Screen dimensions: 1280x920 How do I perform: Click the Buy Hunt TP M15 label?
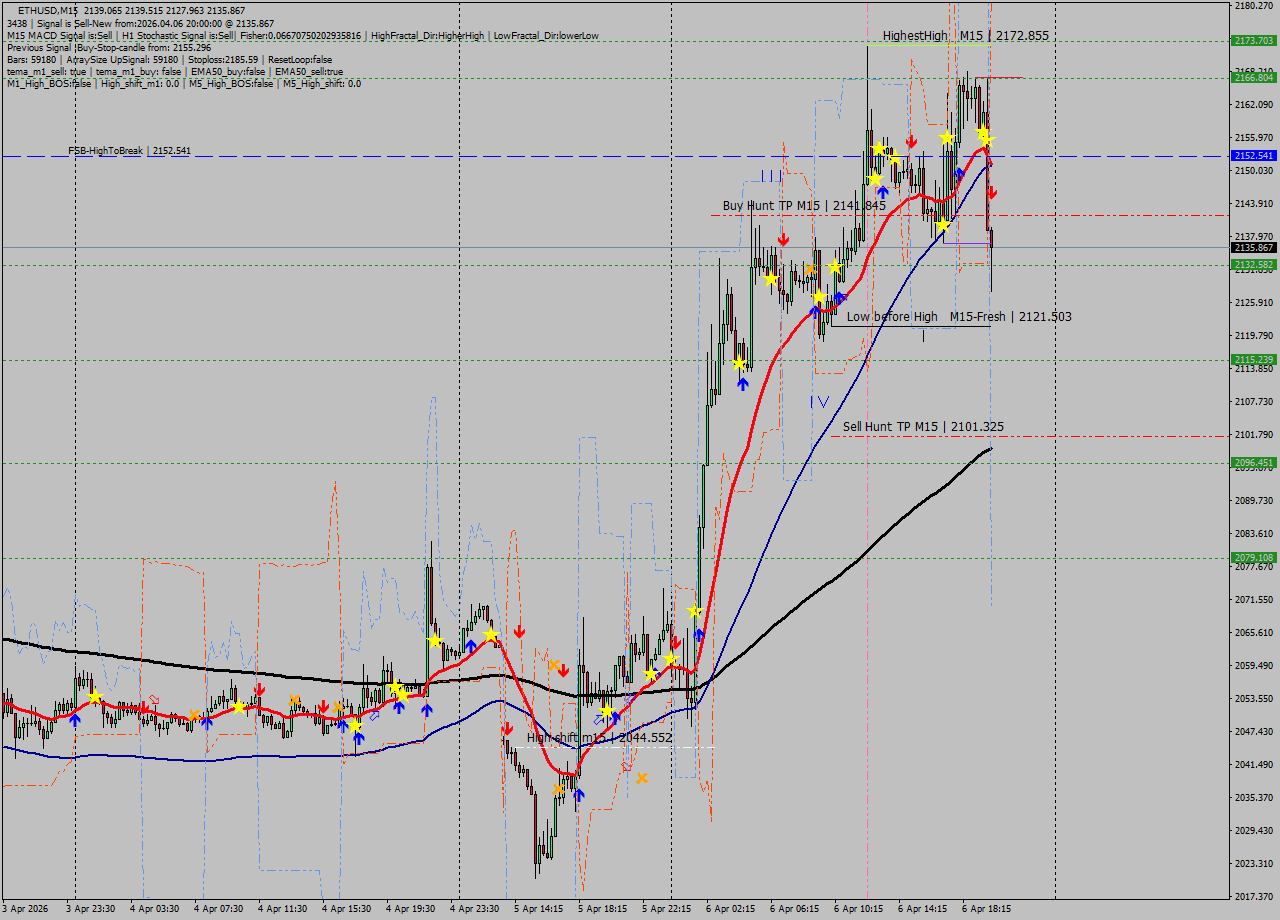[804, 206]
